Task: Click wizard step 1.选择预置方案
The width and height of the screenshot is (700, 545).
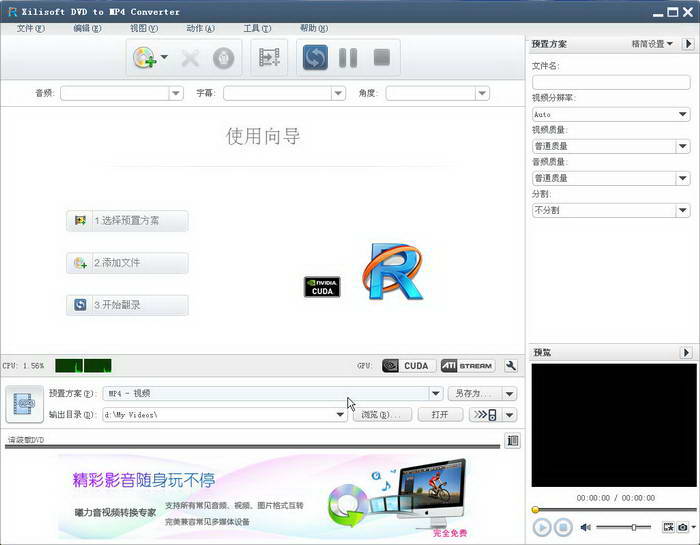Action: coord(127,220)
